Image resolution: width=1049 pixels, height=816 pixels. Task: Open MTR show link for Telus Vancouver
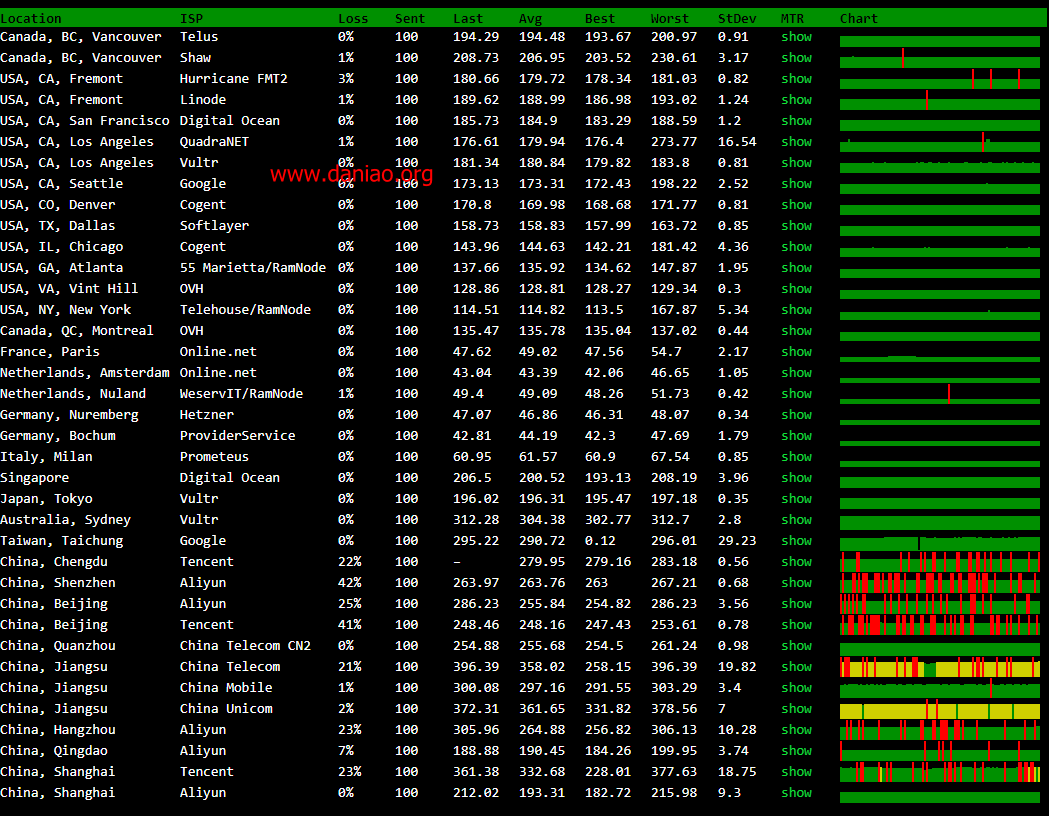click(796, 37)
